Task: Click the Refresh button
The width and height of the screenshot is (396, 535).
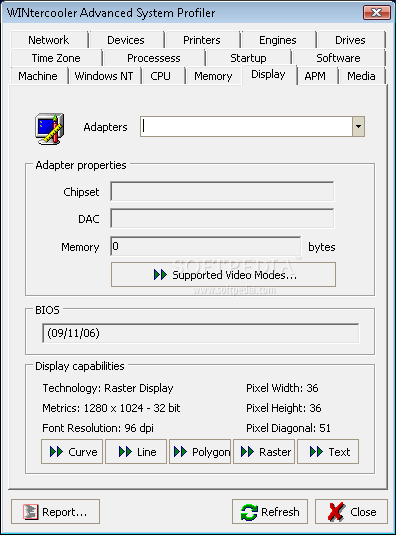Action: [x=270, y=511]
